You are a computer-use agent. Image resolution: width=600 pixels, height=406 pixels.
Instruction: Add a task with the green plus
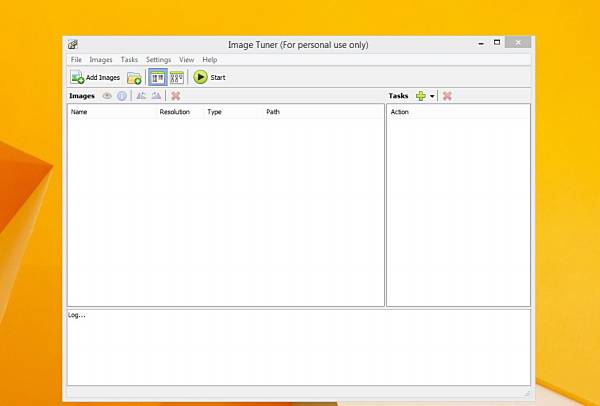(421, 96)
